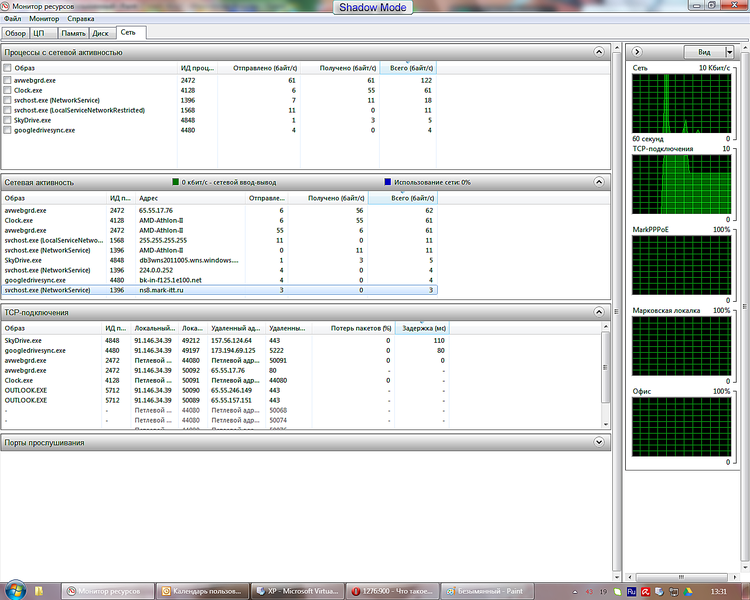Check the box next to avwebgrd.exe
Viewport: 750px width, 600px height.
(8, 79)
